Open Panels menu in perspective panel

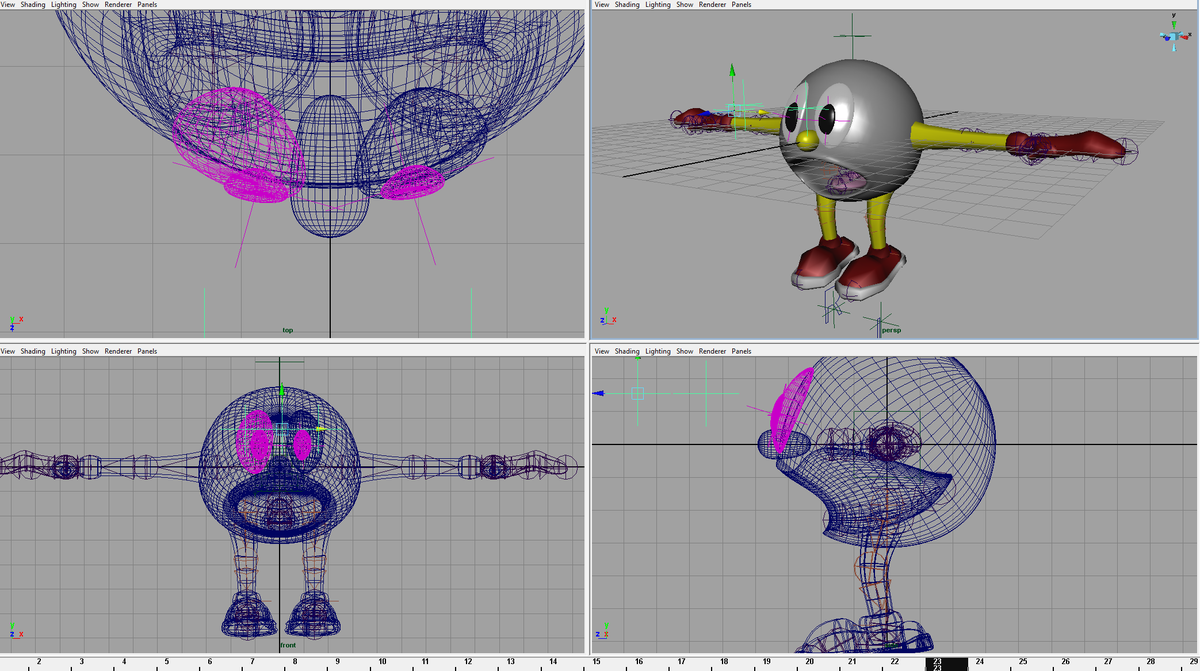coord(741,4)
